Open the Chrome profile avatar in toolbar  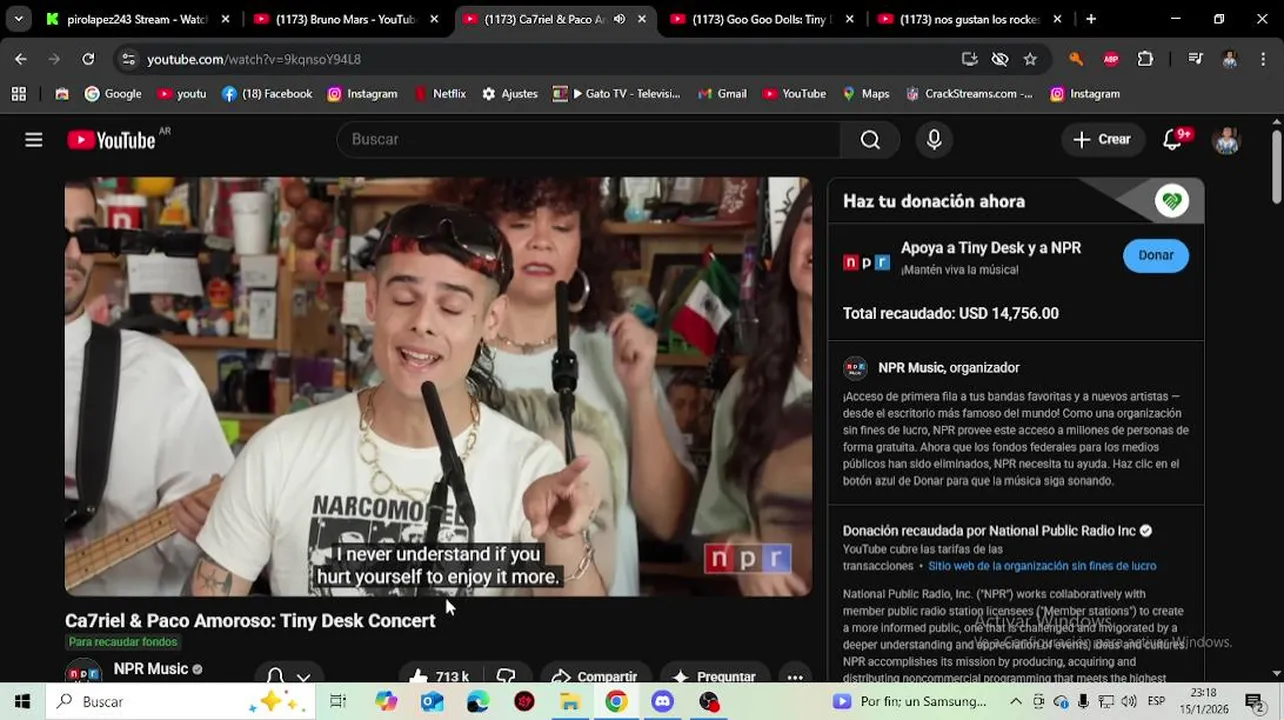[x=1230, y=59]
